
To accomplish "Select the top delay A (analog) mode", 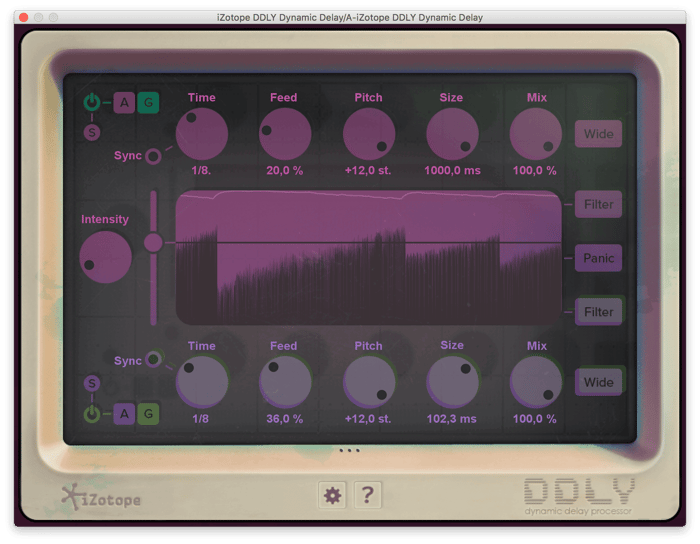I will click(125, 103).
